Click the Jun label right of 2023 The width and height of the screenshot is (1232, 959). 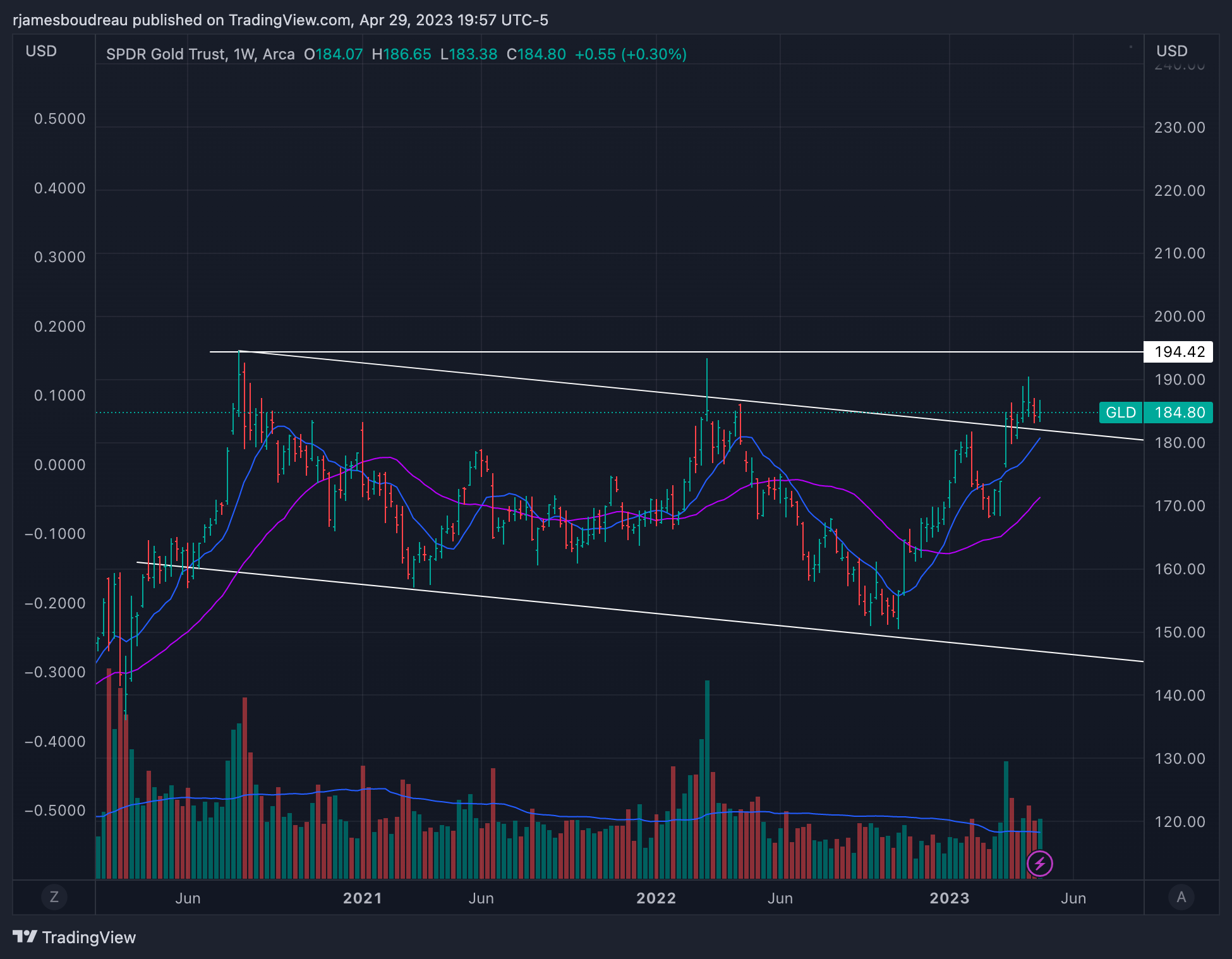coord(1073,898)
